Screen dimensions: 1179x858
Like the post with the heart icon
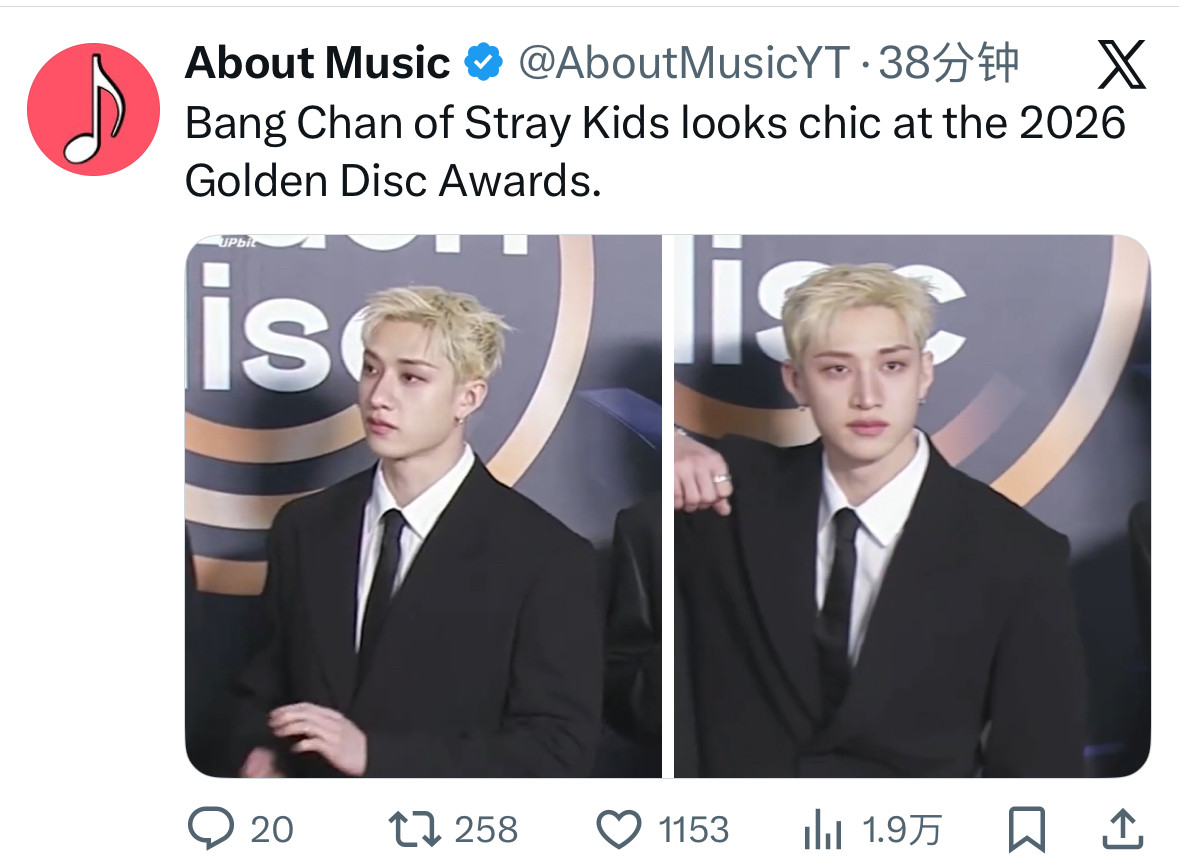coord(619,829)
